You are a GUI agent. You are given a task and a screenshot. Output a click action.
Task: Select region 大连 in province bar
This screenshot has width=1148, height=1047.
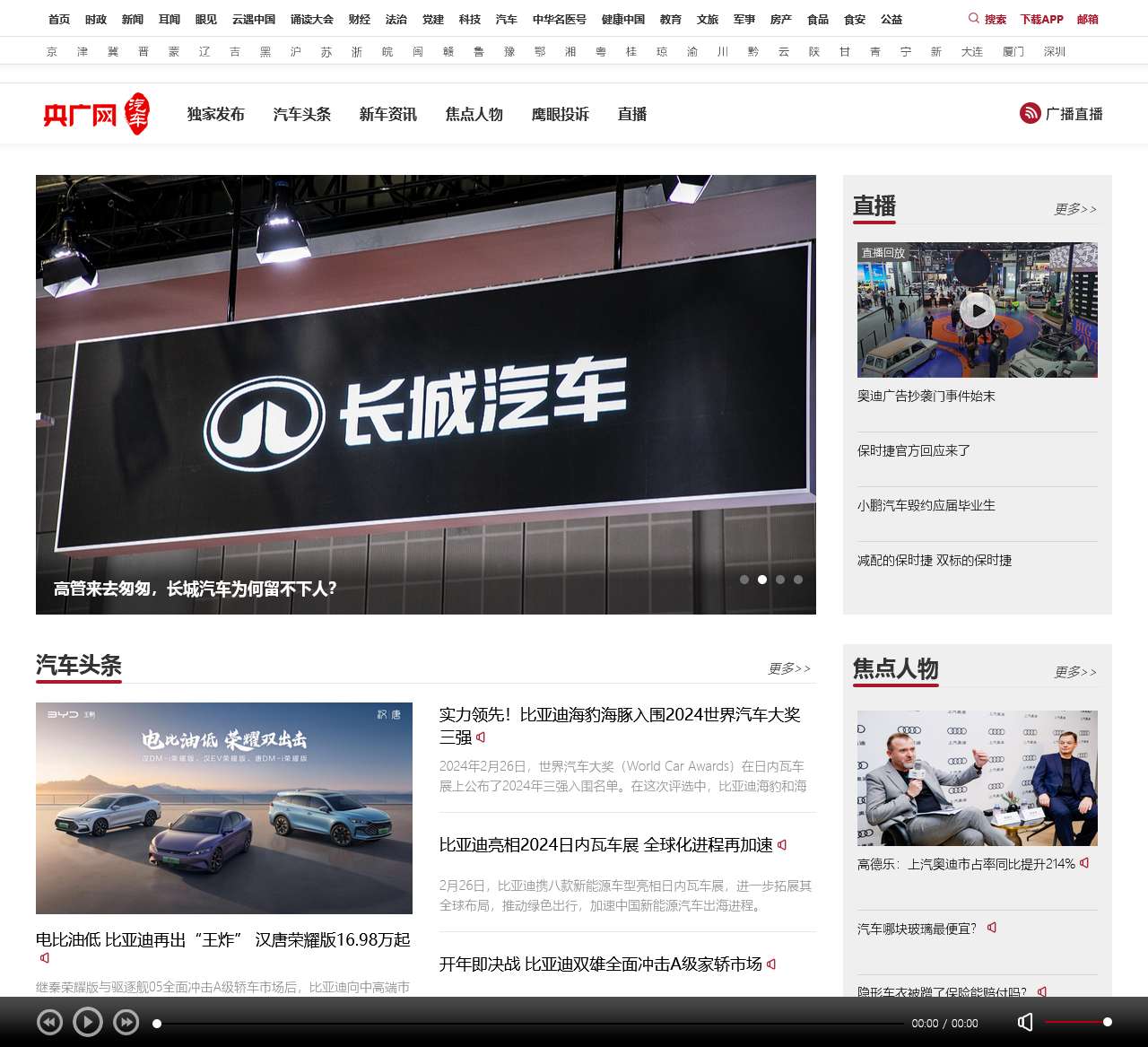(x=972, y=52)
